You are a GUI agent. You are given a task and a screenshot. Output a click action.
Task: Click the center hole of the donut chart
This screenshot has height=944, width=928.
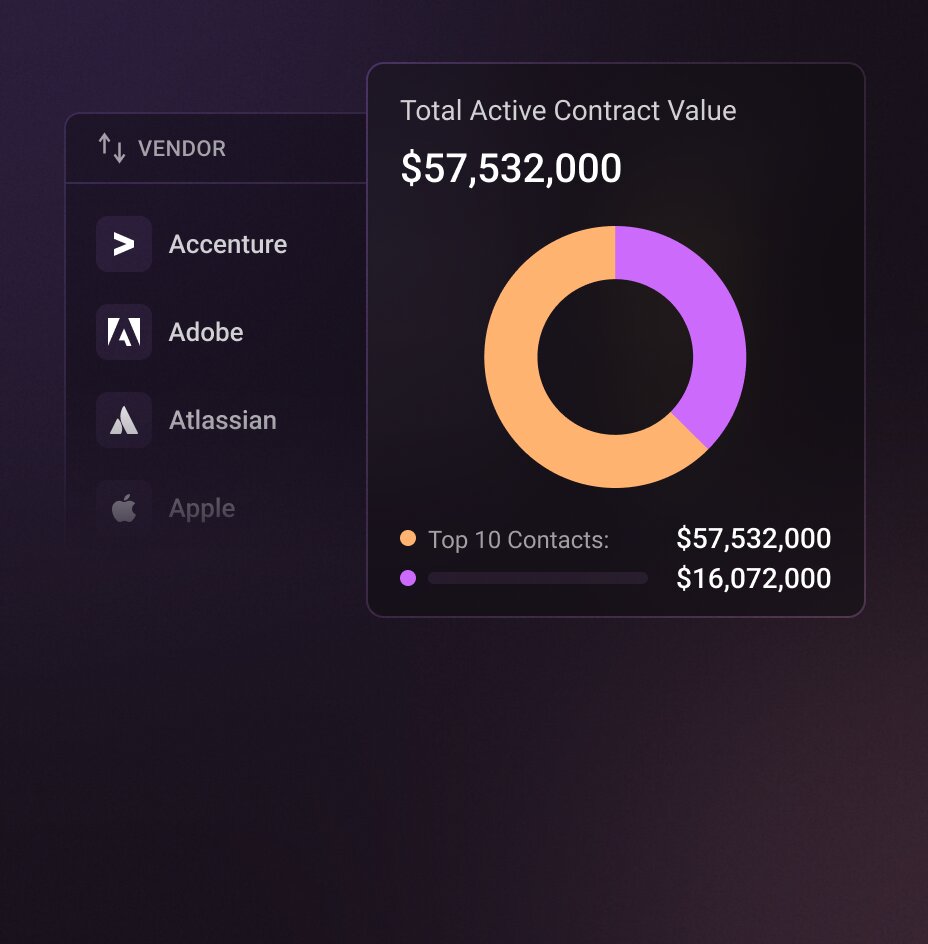point(615,357)
